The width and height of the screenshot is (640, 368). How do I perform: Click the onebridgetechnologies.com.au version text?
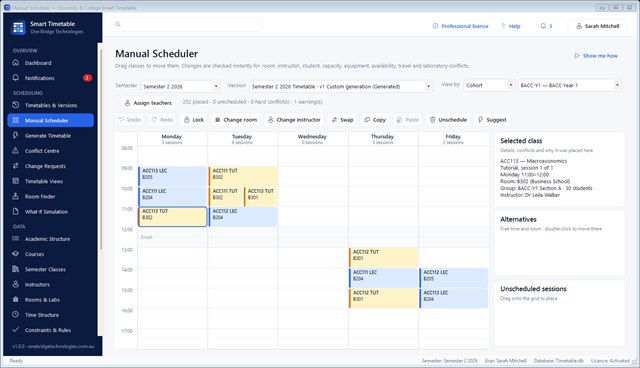point(53,346)
